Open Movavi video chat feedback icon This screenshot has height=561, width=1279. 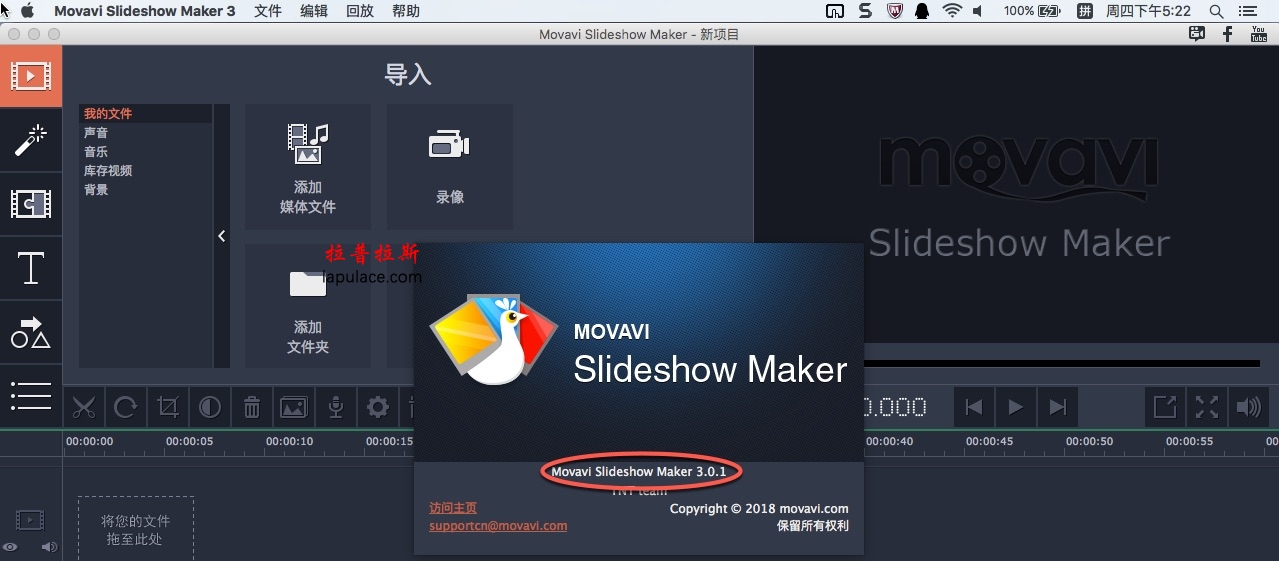pos(1197,34)
